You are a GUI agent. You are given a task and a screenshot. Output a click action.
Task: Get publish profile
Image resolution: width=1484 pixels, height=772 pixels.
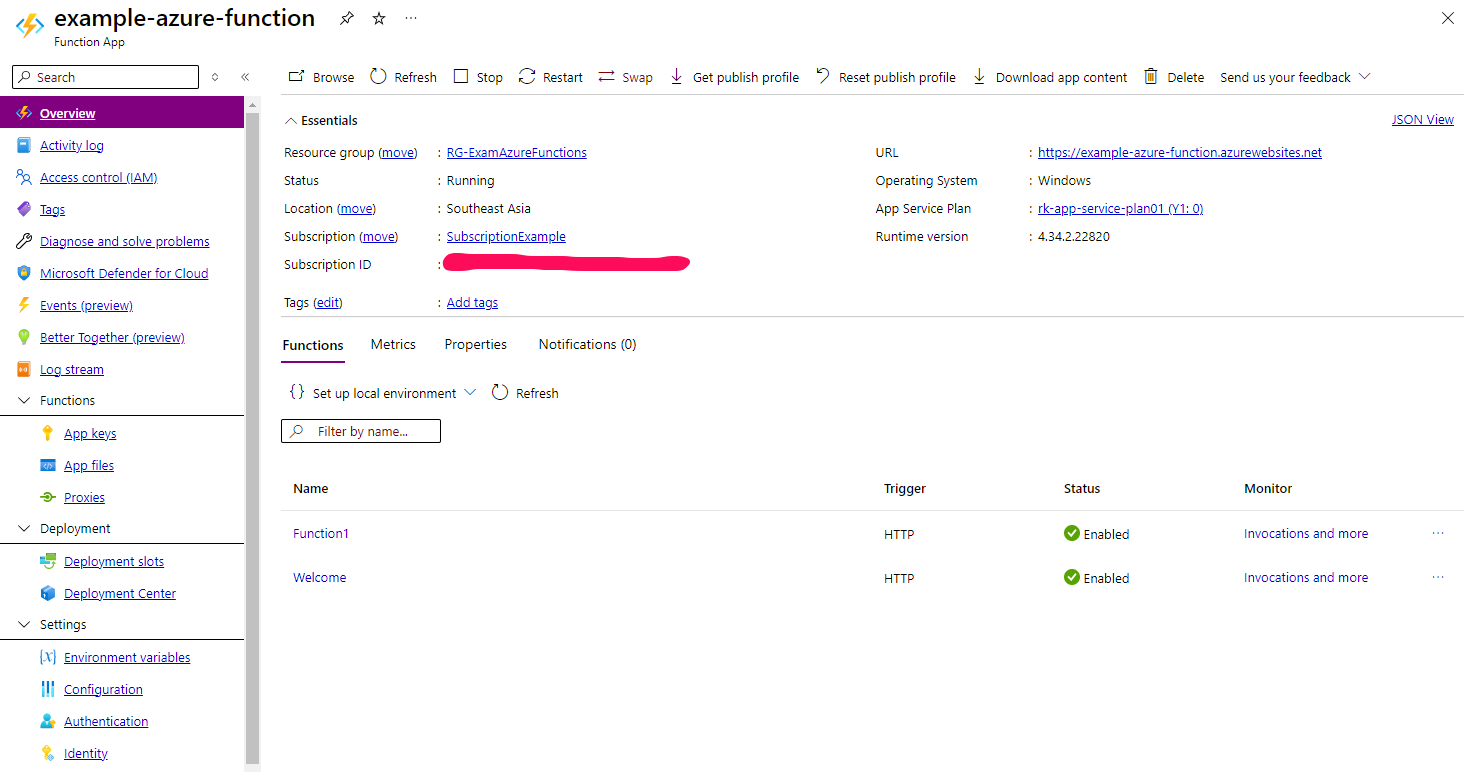[x=734, y=77]
